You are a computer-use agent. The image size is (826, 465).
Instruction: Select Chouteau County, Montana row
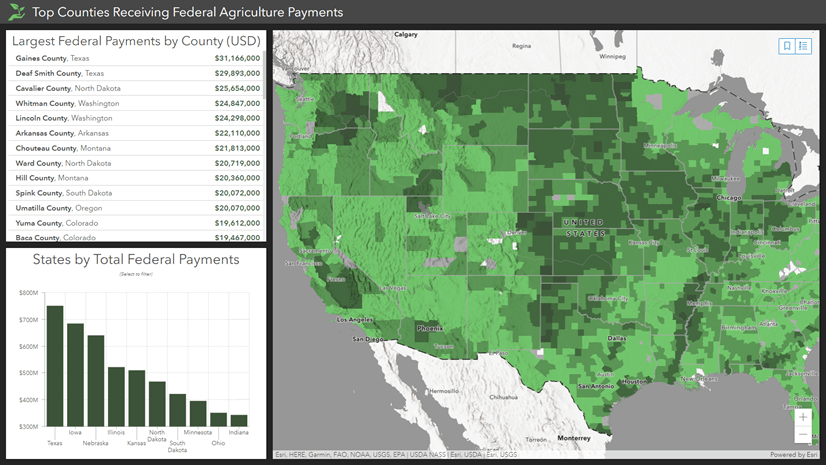[x=136, y=148]
